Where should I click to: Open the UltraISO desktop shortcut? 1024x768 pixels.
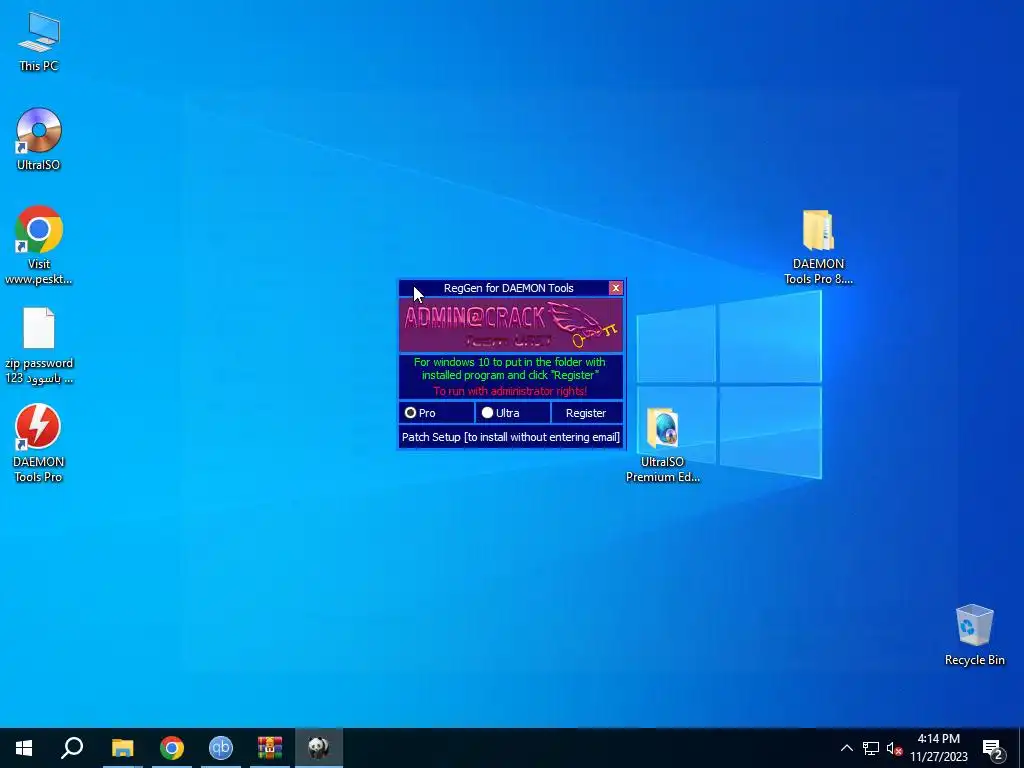(39, 139)
